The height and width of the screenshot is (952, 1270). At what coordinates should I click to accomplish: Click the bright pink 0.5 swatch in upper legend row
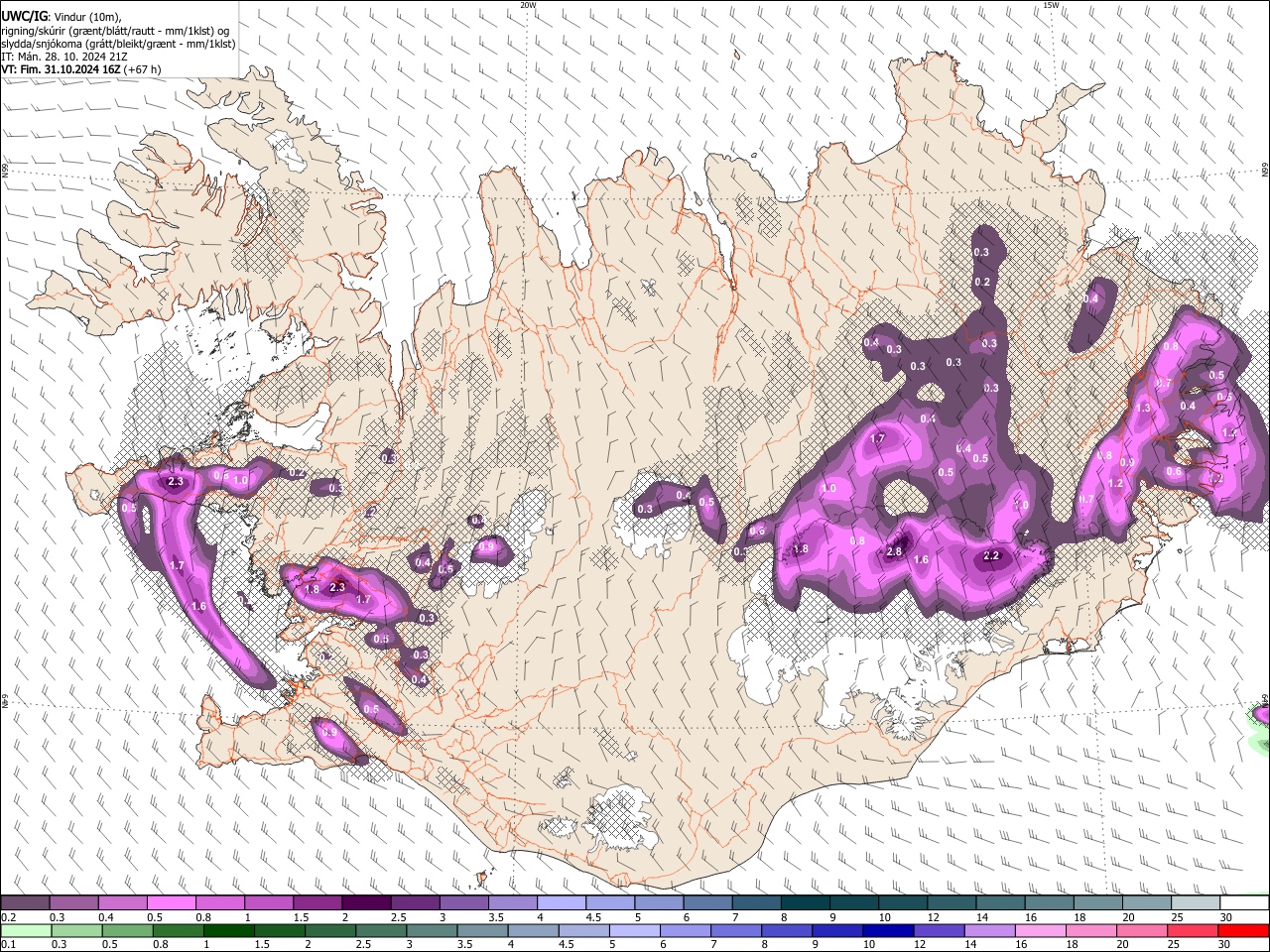pyautogui.click(x=172, y=903)
